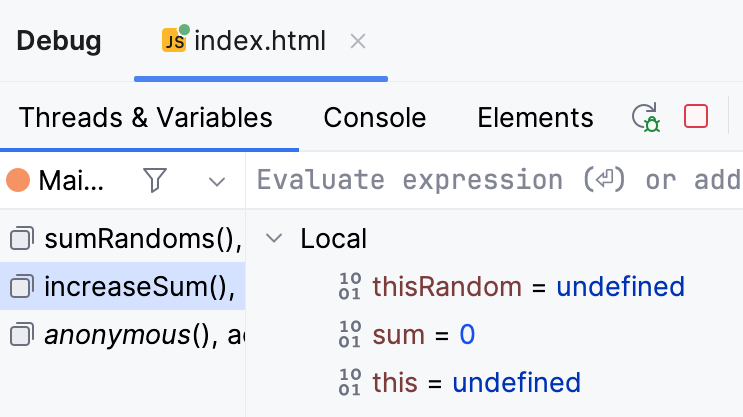
Task: Select the Threads & Variables tab
Action: point(146,117)
